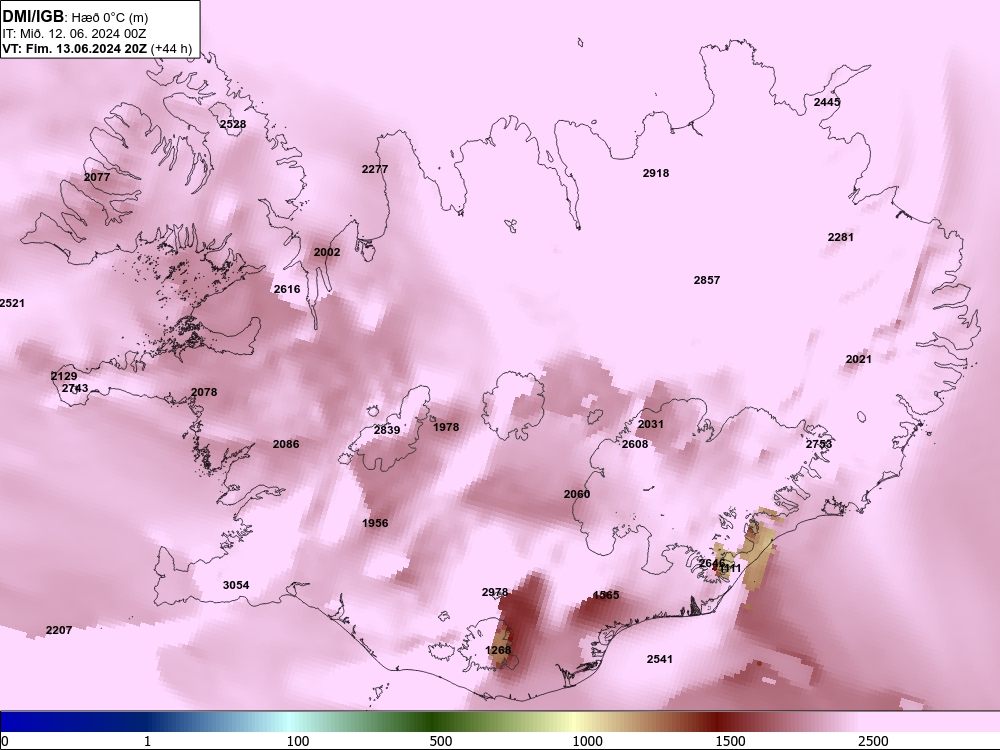Screen dimensions: 1000x750
Task: Click the 2541 height value
Action: pyautogui.click(x=659, y=659)
